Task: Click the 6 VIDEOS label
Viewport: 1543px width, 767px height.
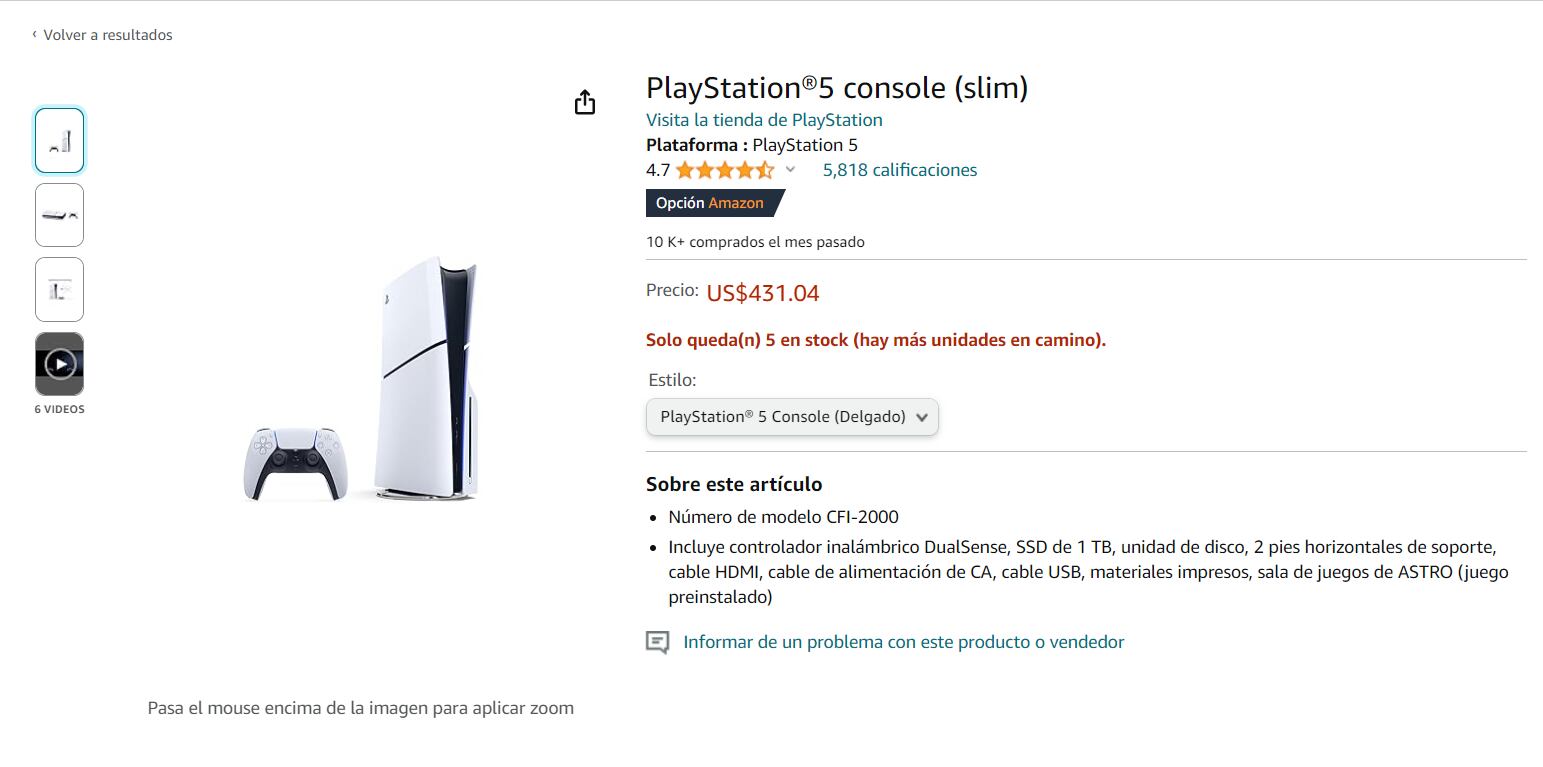Action: pyautogui.click(x=60, y=409)
